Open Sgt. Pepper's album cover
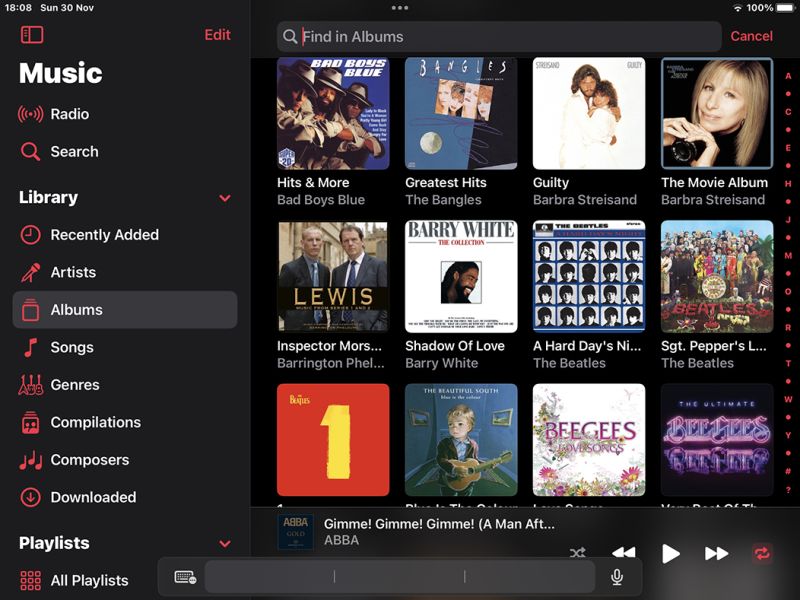Image resolution: width=800 pixels, height=600 pixels. (x=717, y=277)
